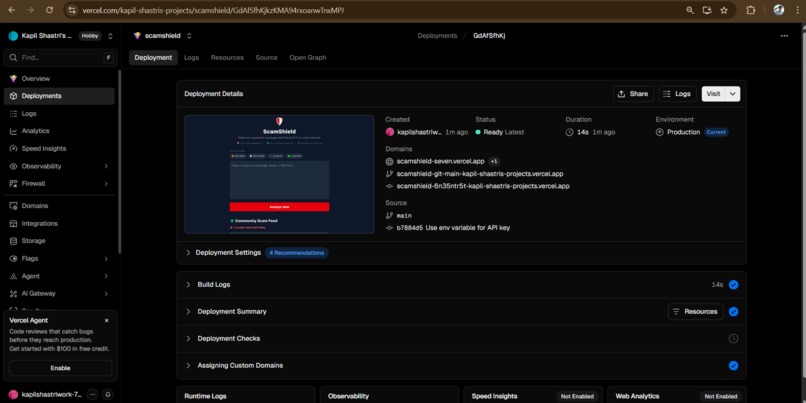Open the dropdown arrow next to Visit
The height and width of the screenshot is (403, 806).
click(x=733, y=94)
